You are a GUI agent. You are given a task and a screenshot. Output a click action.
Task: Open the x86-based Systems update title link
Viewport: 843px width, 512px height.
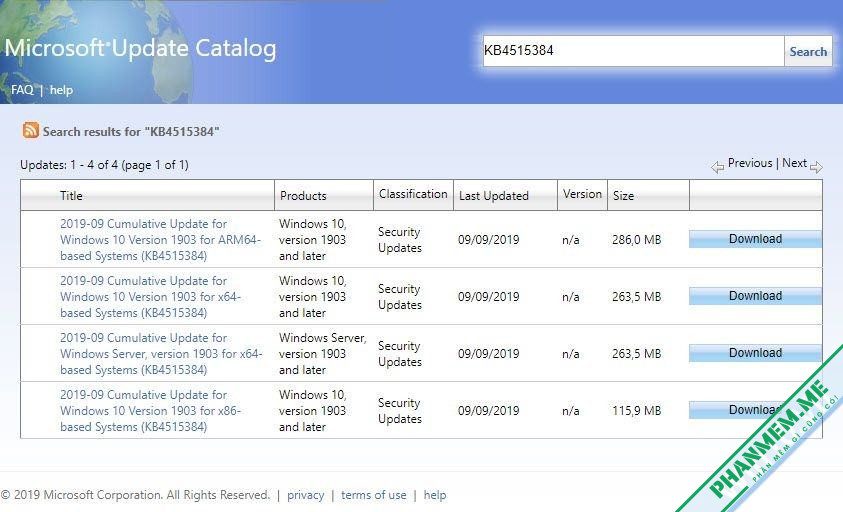(x=151, y=411)
